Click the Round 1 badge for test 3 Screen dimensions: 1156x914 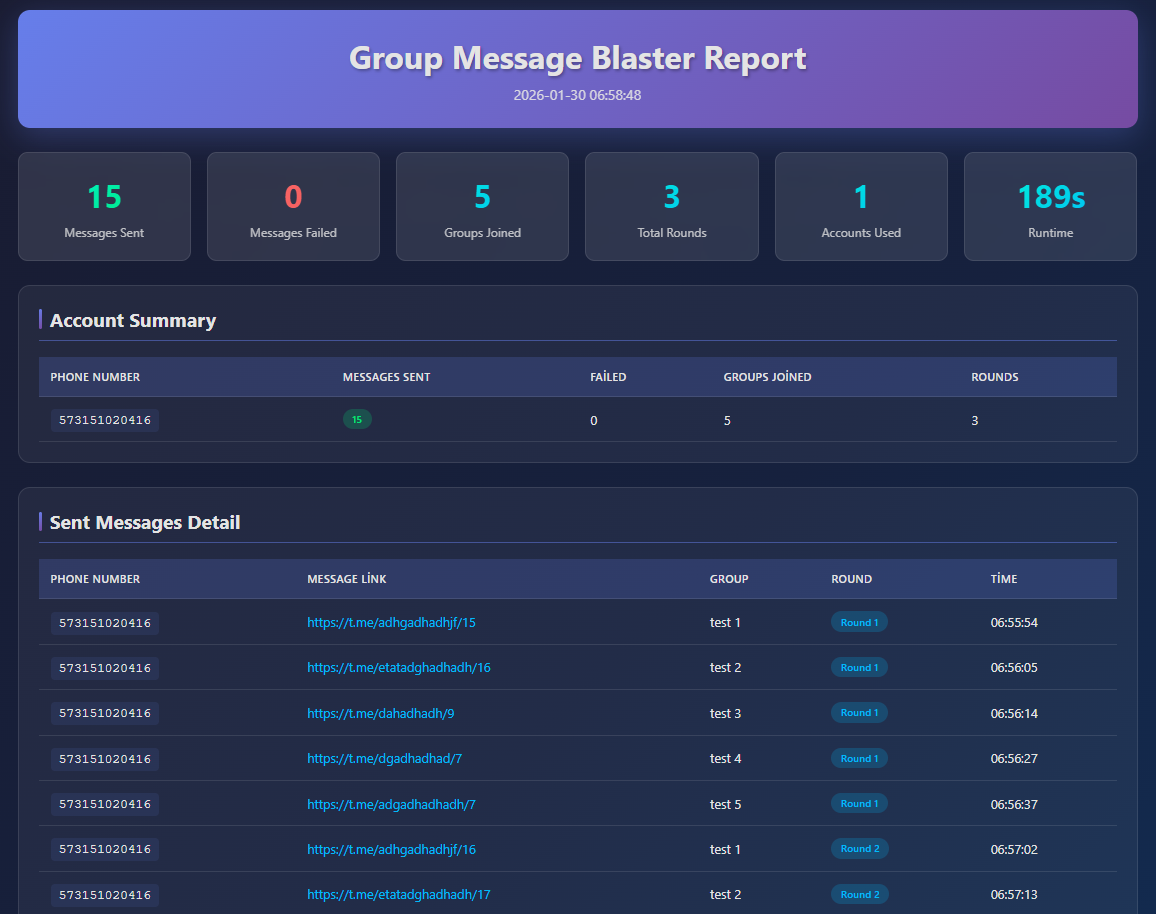(x=859, y=712)
